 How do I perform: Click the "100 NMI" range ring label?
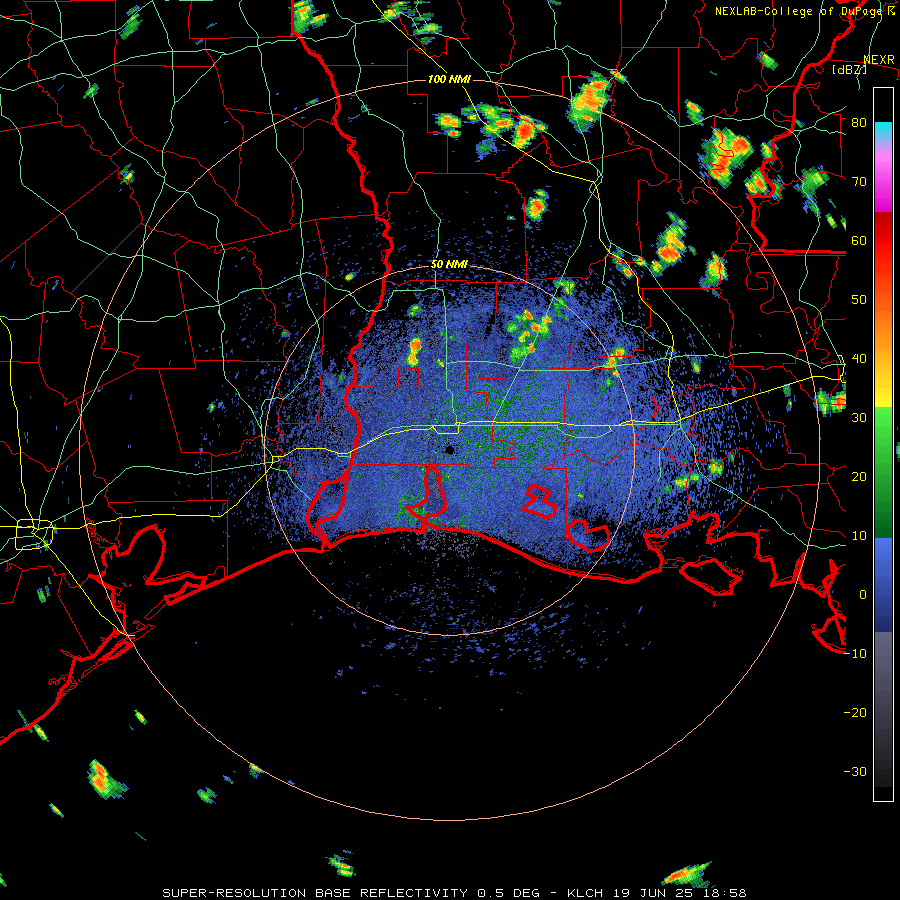click(x=449, y=79)
